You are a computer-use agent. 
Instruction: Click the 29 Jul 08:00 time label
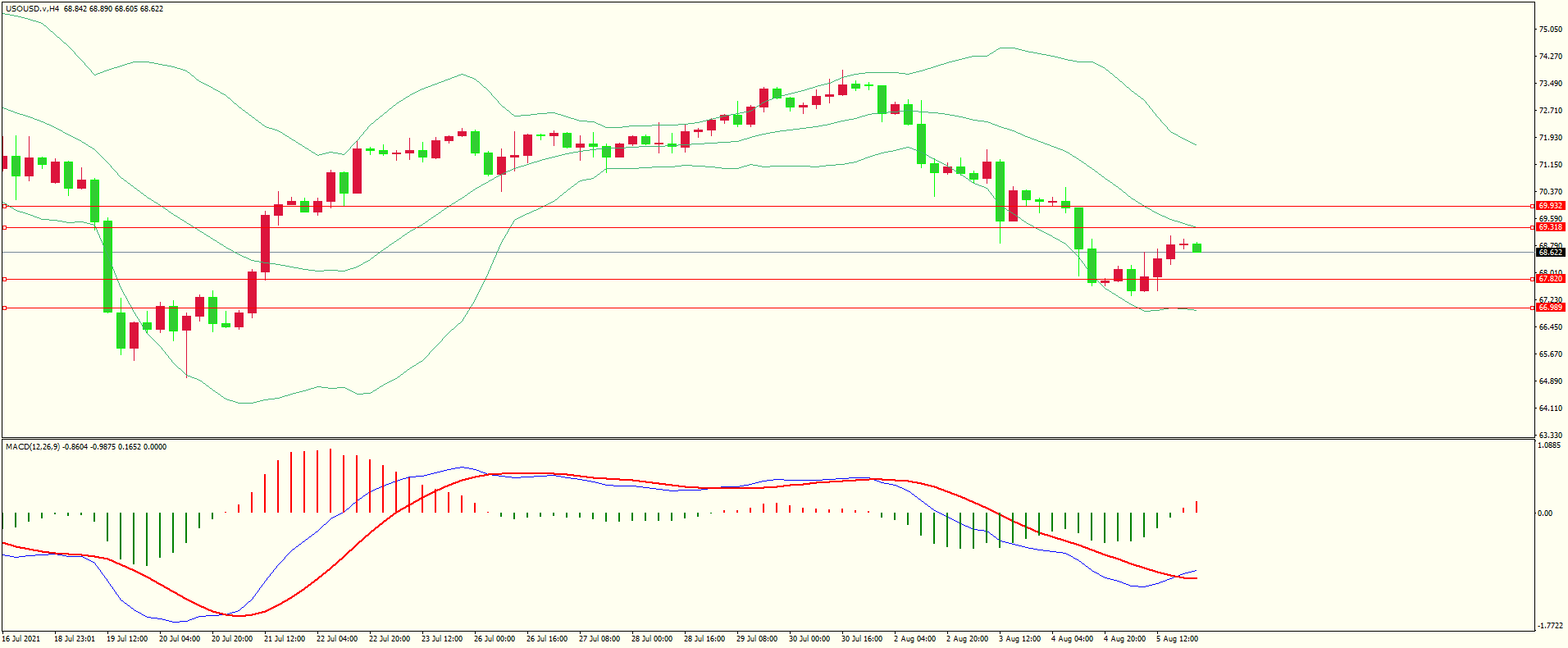(x=757, y=639)
